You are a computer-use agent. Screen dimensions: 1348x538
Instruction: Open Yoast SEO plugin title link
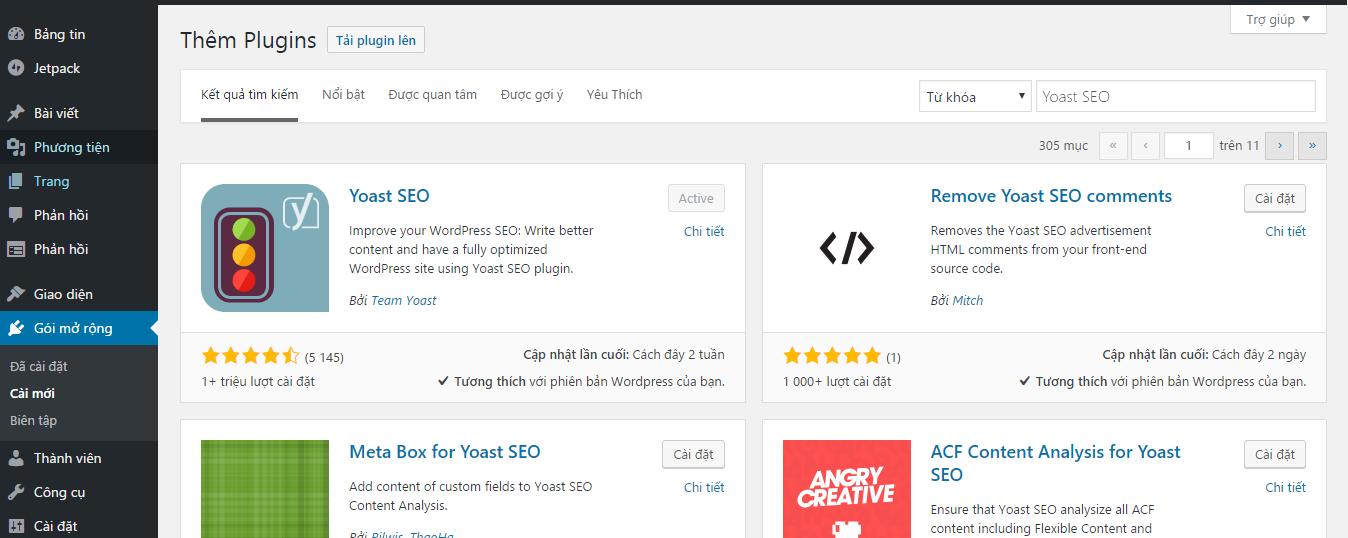(389, 196)
